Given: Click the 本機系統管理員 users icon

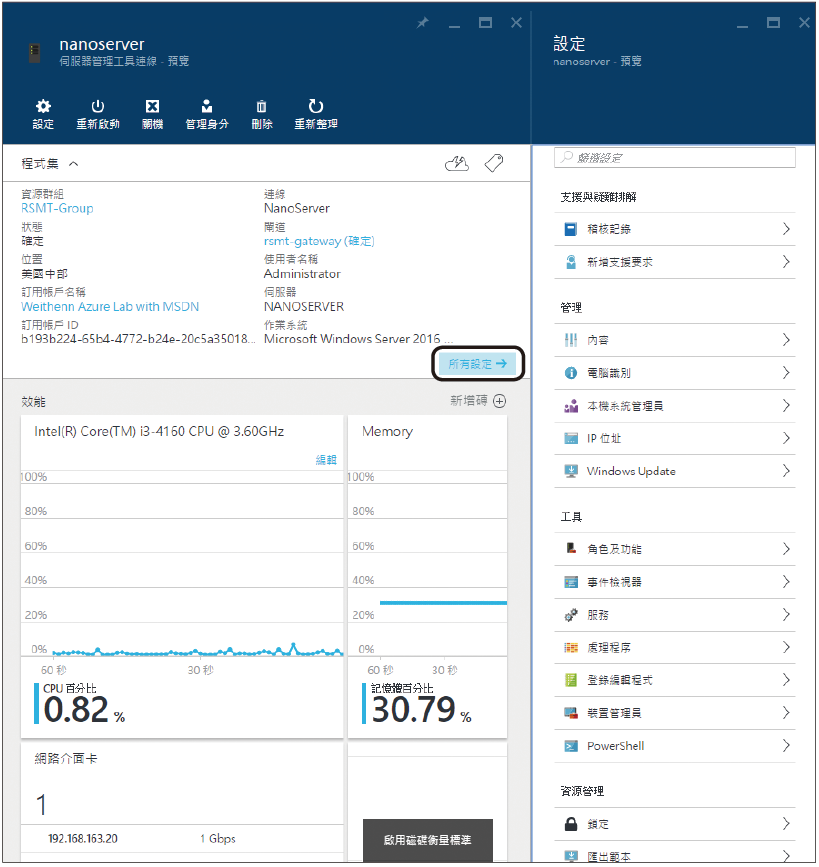Looking at the screenshot, I should tap(571, 406).
